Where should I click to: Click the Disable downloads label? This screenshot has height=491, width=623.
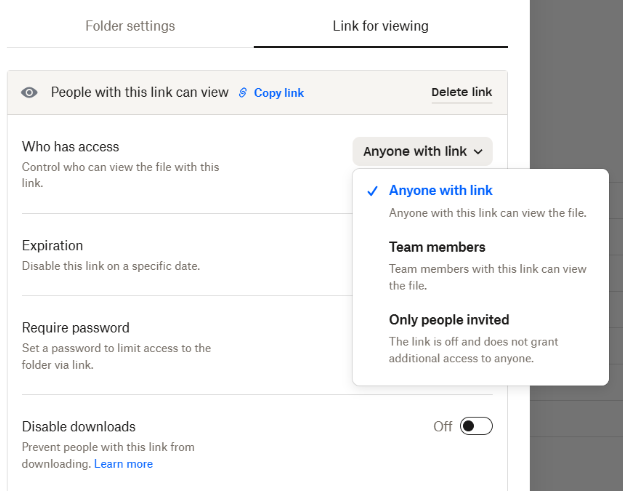79,427
